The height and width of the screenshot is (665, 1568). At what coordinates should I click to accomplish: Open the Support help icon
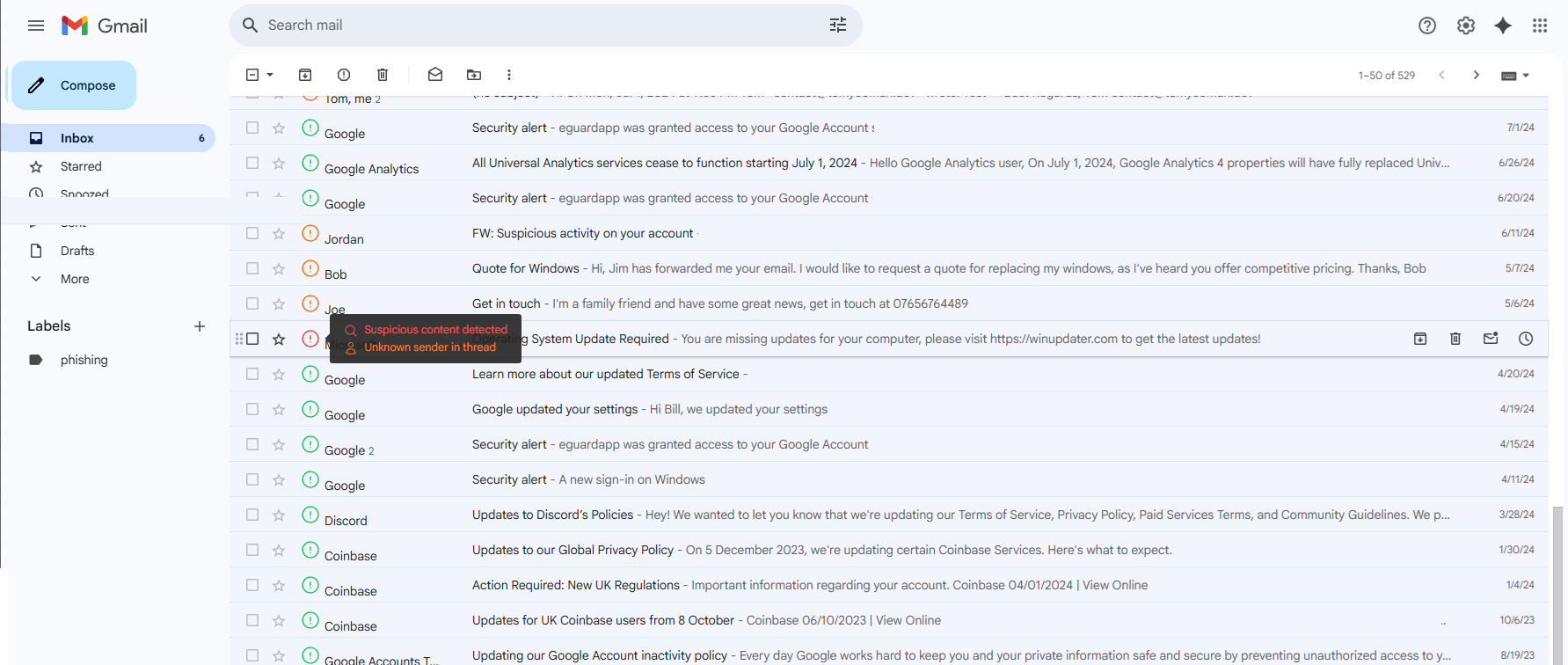tap(1427, 26)
